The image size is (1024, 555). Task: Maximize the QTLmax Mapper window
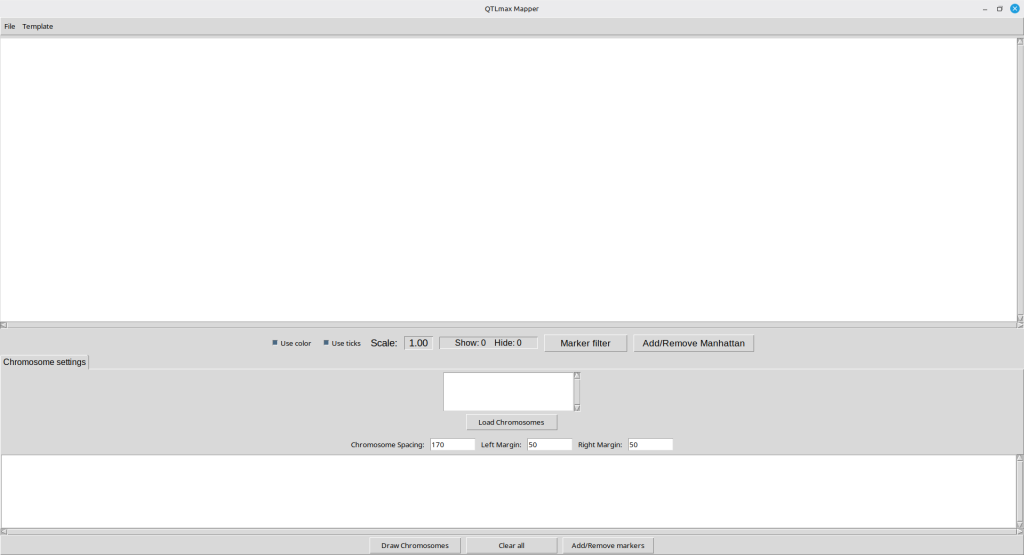click(x=999, y=9)
